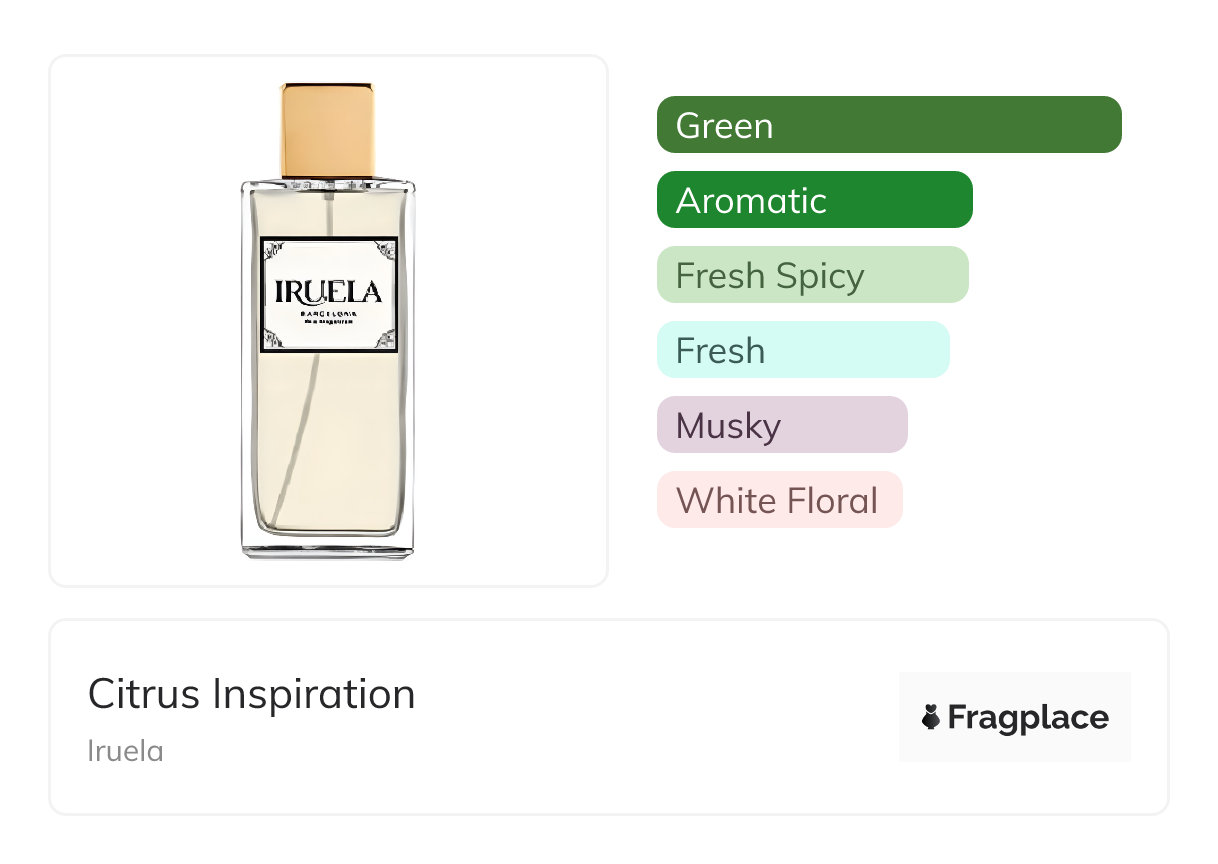The width and height of the screenshot is (1218, 864).
Task: Click the Fragplace perfume bottle logo icon
Action: pos(931,718)
